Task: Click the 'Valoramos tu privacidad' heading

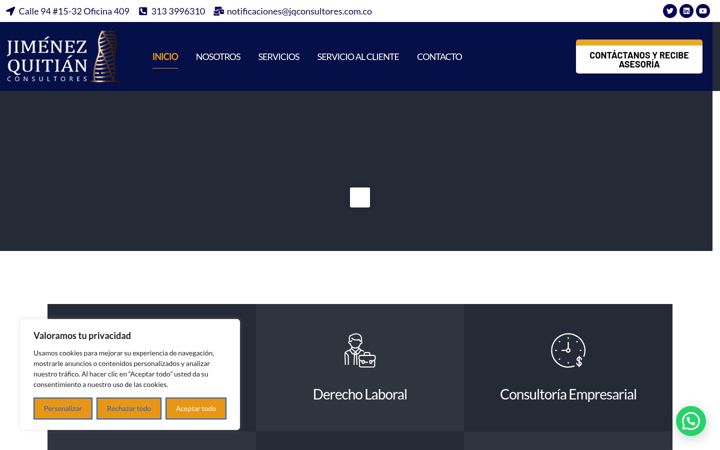Action: pyautogui.click(x=82, y=336)
